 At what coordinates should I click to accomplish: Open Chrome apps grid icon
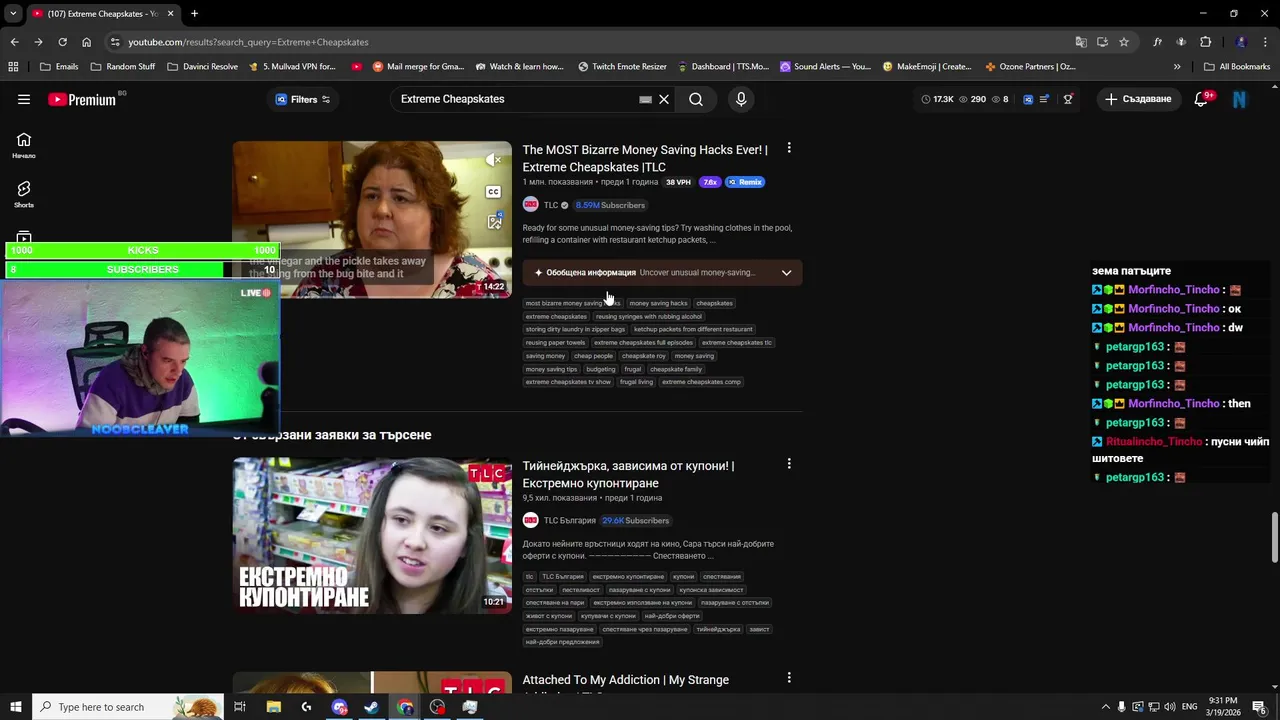pyautogui.click(x=13, y=67)
